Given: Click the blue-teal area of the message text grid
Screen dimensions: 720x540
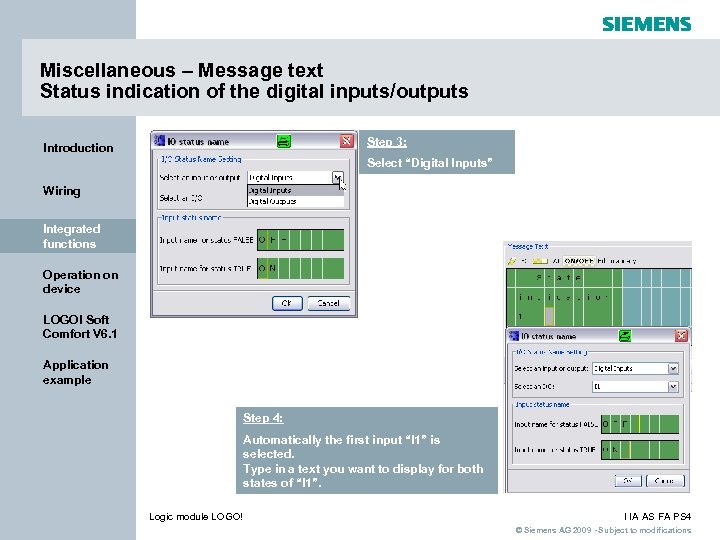Looking at the screenshot, I should click(657, 297).
